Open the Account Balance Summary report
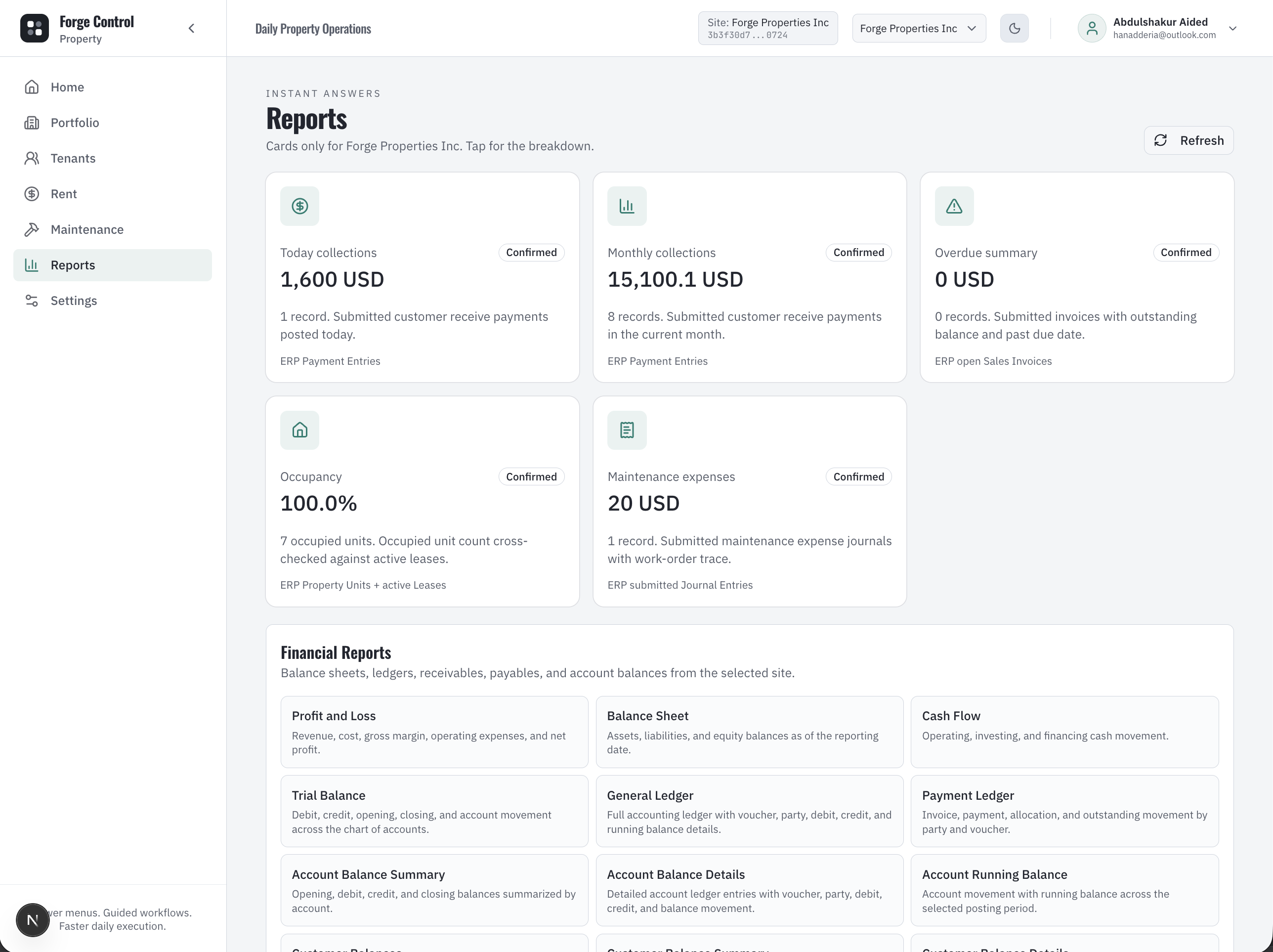Viewport: 1273px width, 952px height. point(434,890)
